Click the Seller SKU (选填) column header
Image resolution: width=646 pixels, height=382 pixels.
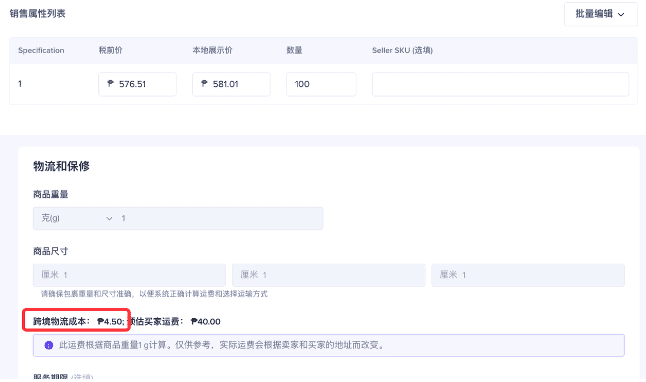click(402, 50)
